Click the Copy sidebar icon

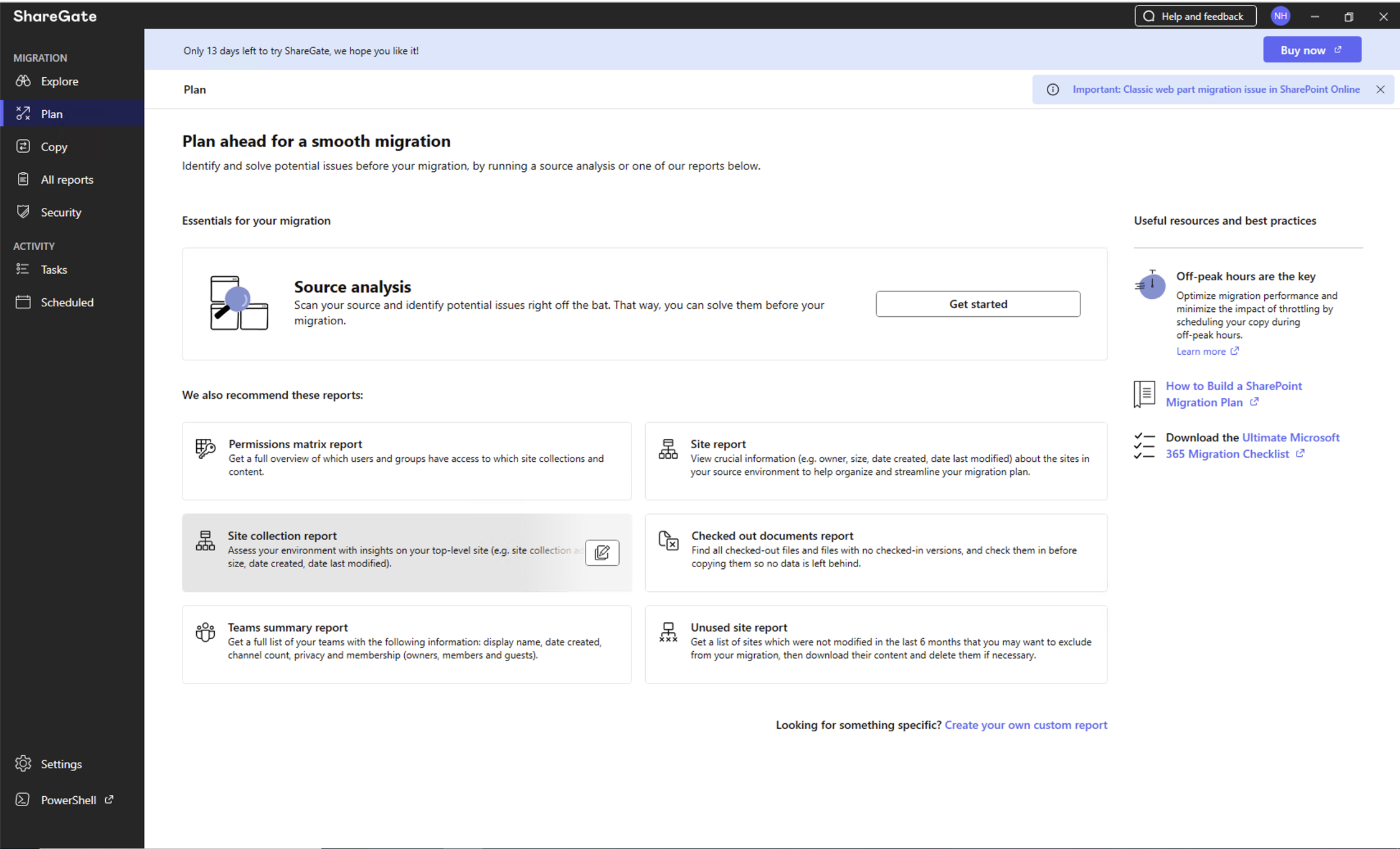click(23, 146)
